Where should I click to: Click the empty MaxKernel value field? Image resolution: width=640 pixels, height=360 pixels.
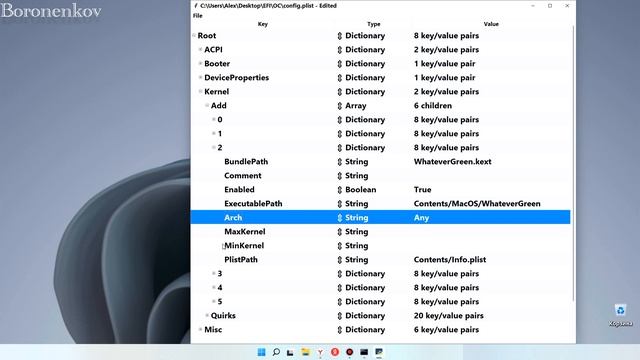point(491,231)
